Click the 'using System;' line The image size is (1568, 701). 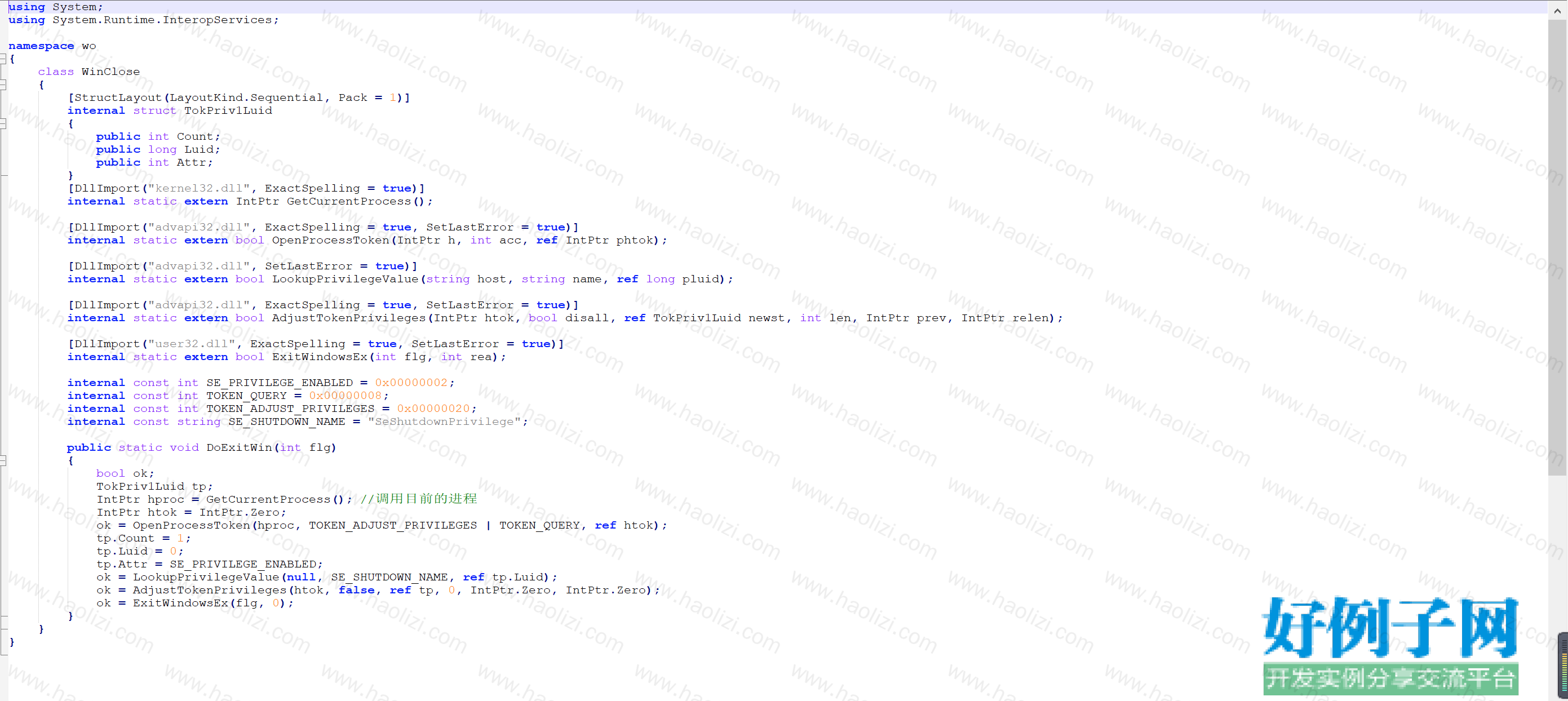pos(56,7)
